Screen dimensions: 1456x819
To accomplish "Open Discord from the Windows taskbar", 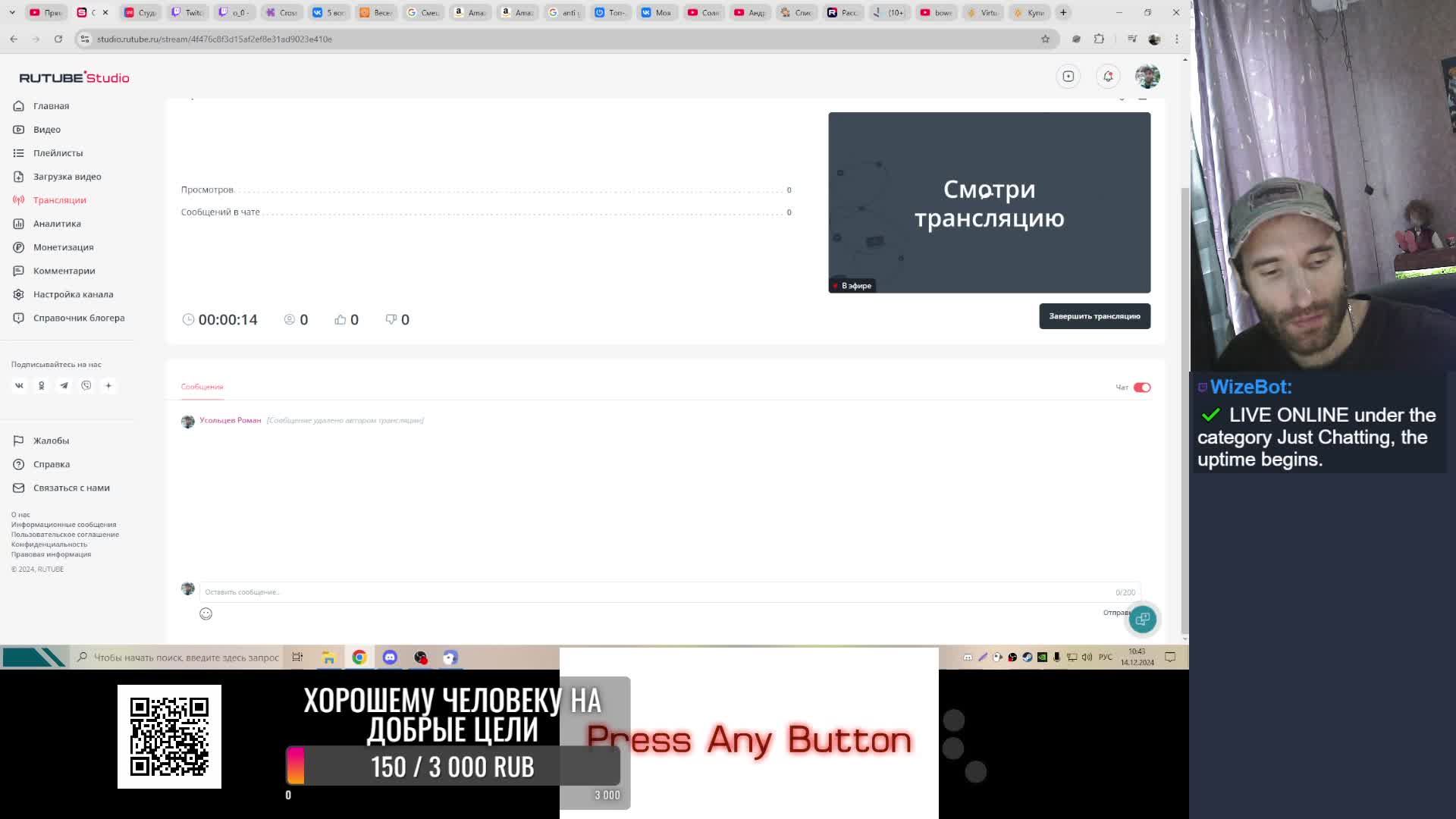I will 390,657.
